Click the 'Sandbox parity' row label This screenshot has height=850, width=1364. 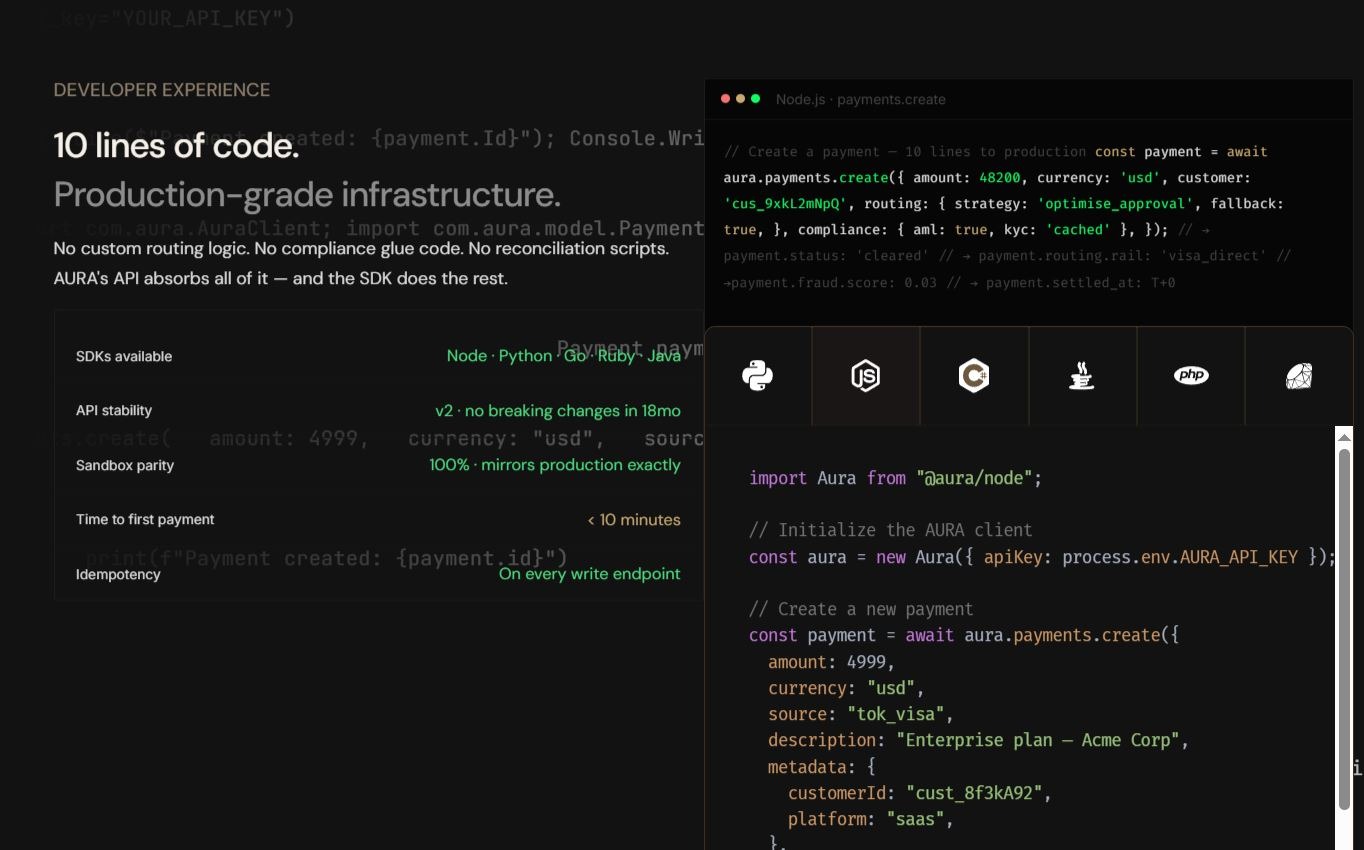point(125,465)
